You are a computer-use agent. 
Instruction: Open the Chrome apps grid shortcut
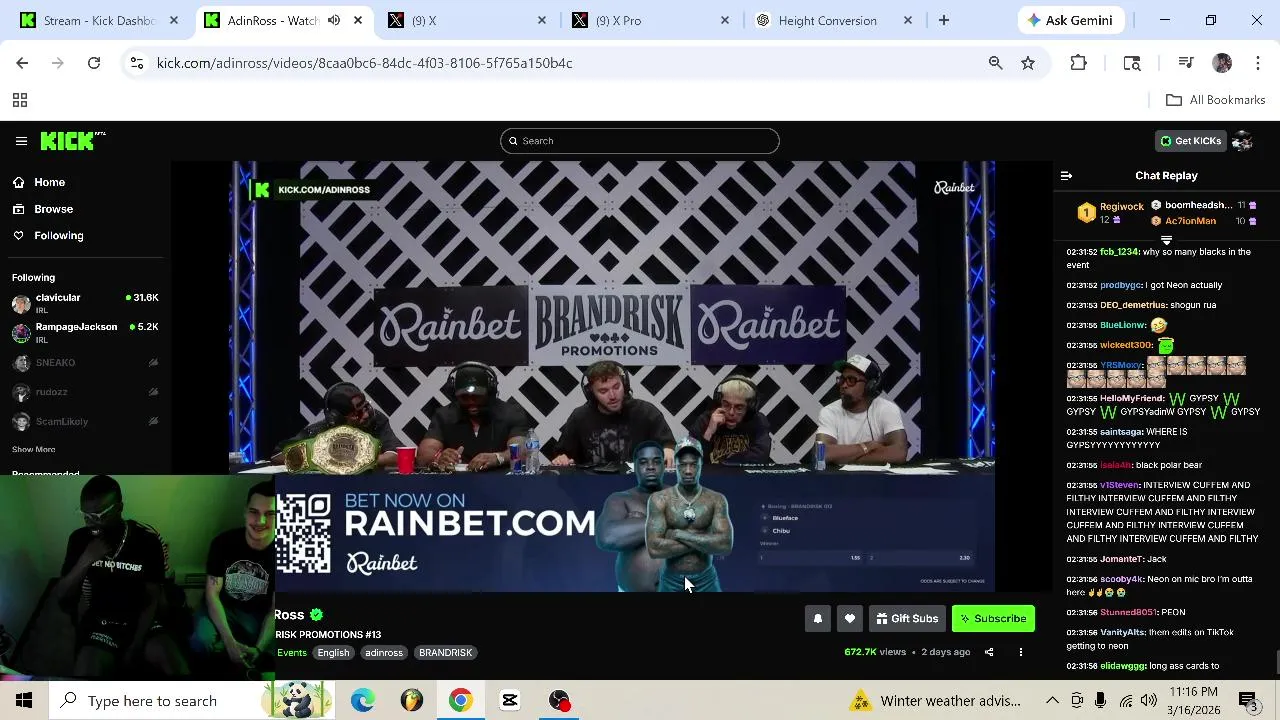19,100
